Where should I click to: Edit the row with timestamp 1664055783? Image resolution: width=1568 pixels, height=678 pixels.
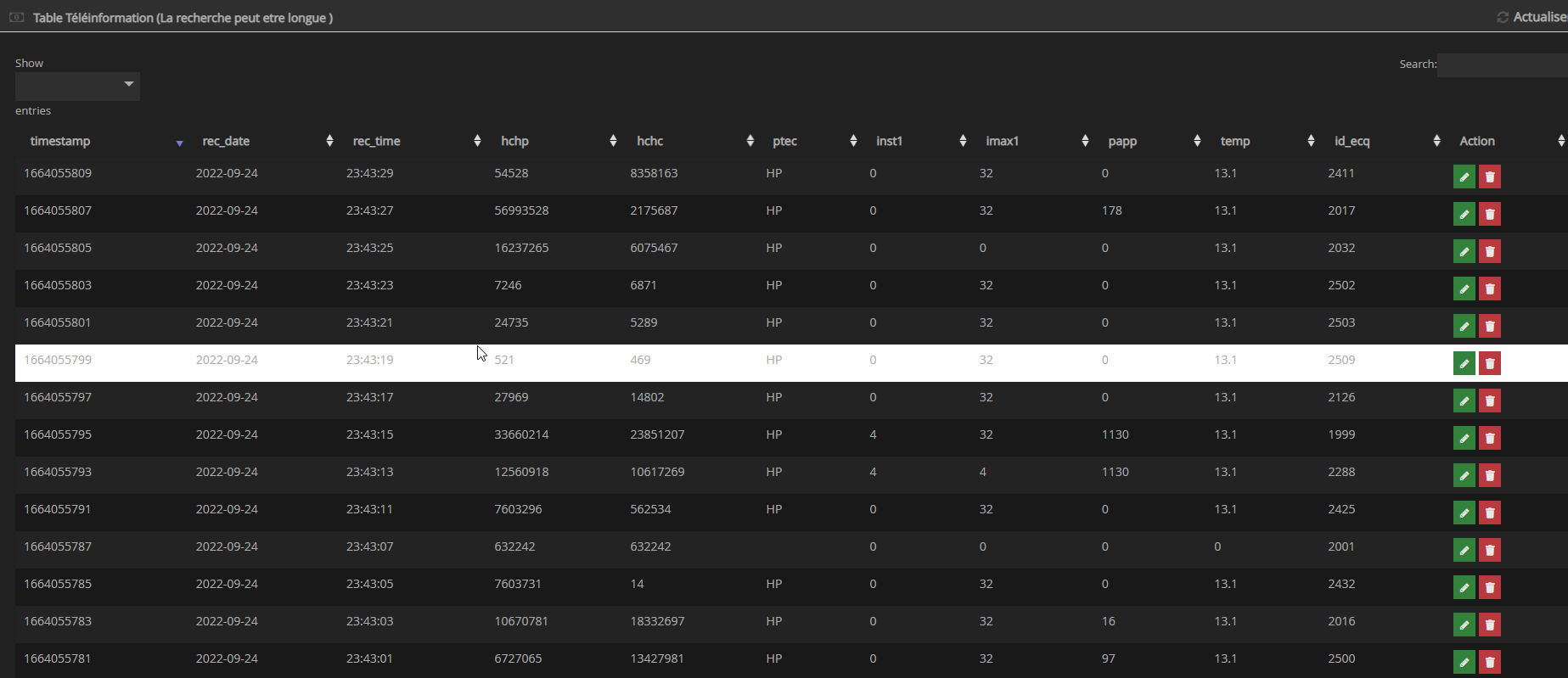(1464, 625)
